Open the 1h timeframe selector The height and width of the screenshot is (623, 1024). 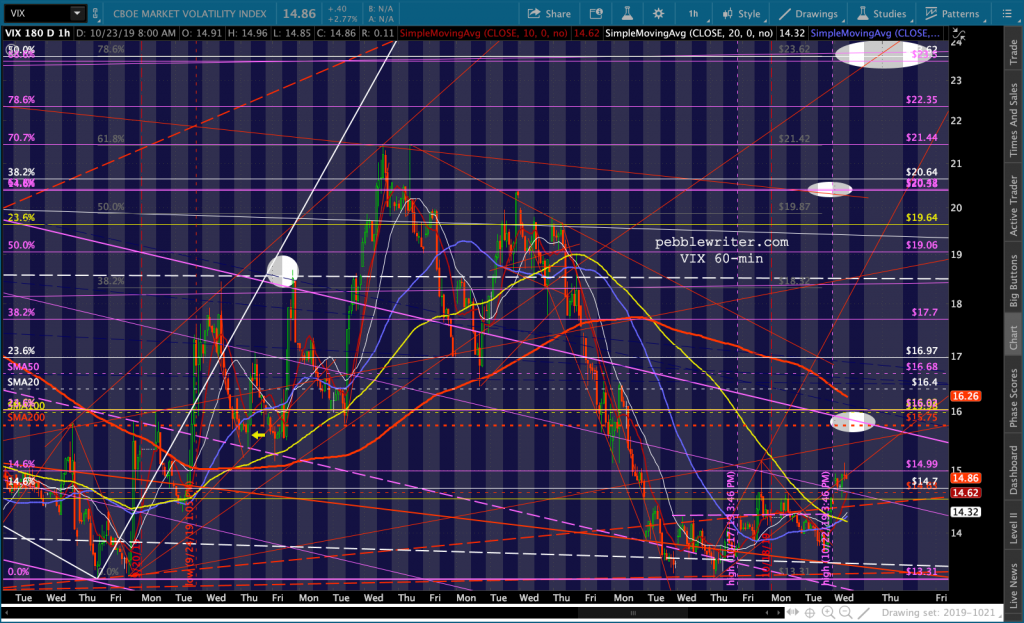[x=693, y=14]
